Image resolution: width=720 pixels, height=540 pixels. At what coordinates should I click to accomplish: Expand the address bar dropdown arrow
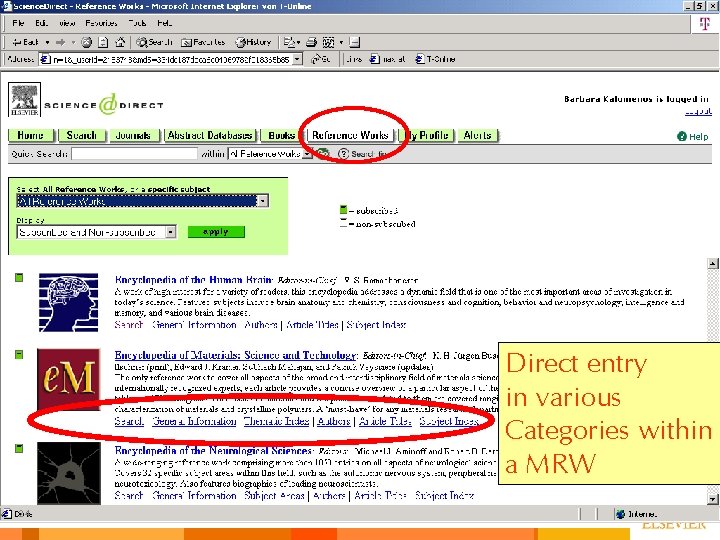click(x=298, y=59)
